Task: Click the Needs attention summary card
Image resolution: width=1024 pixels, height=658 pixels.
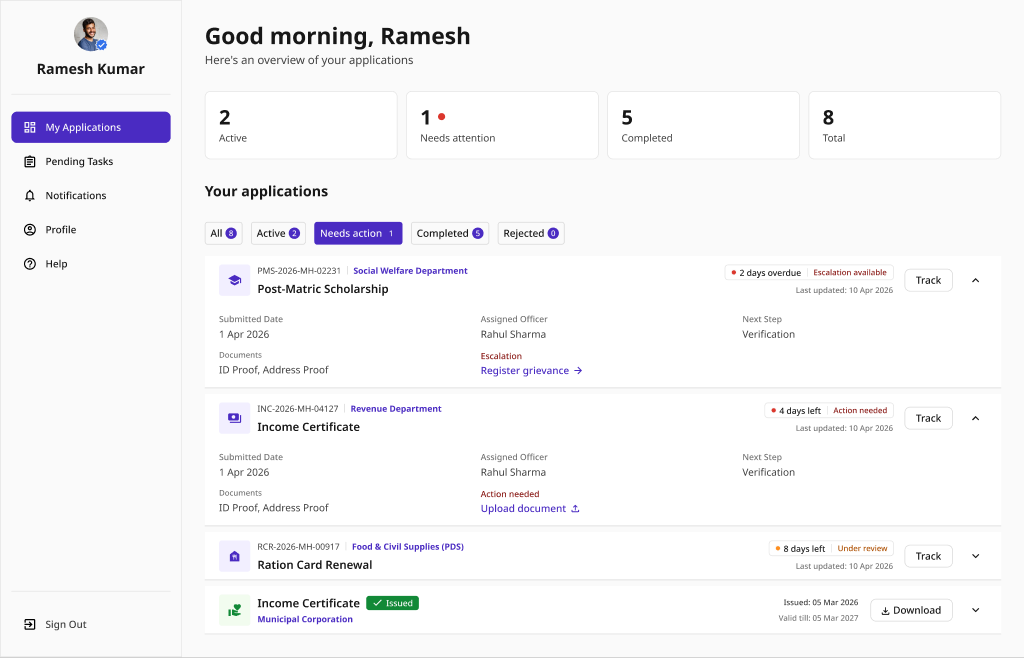Action: [502, 125]
